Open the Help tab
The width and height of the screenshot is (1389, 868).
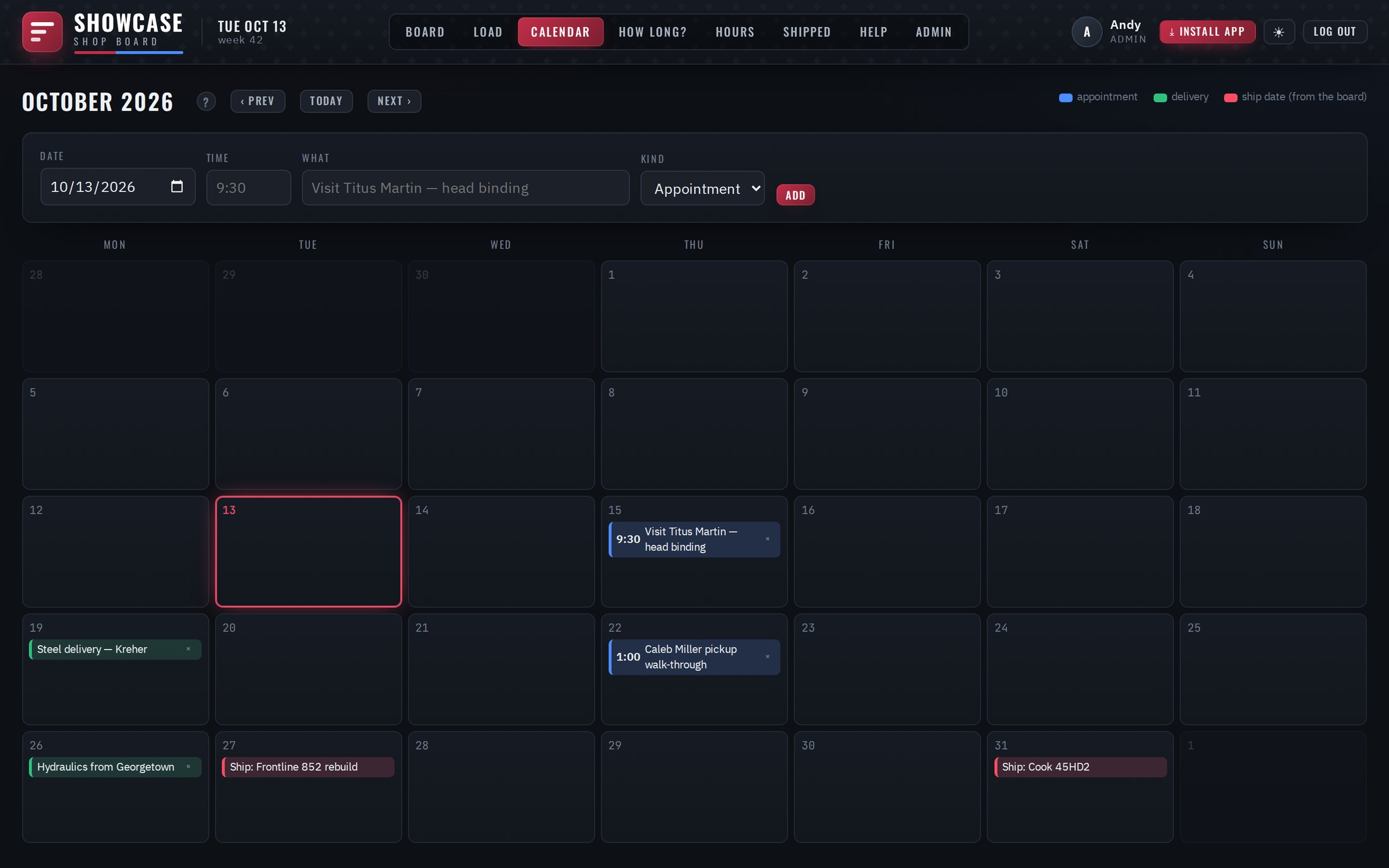(874, 32)
